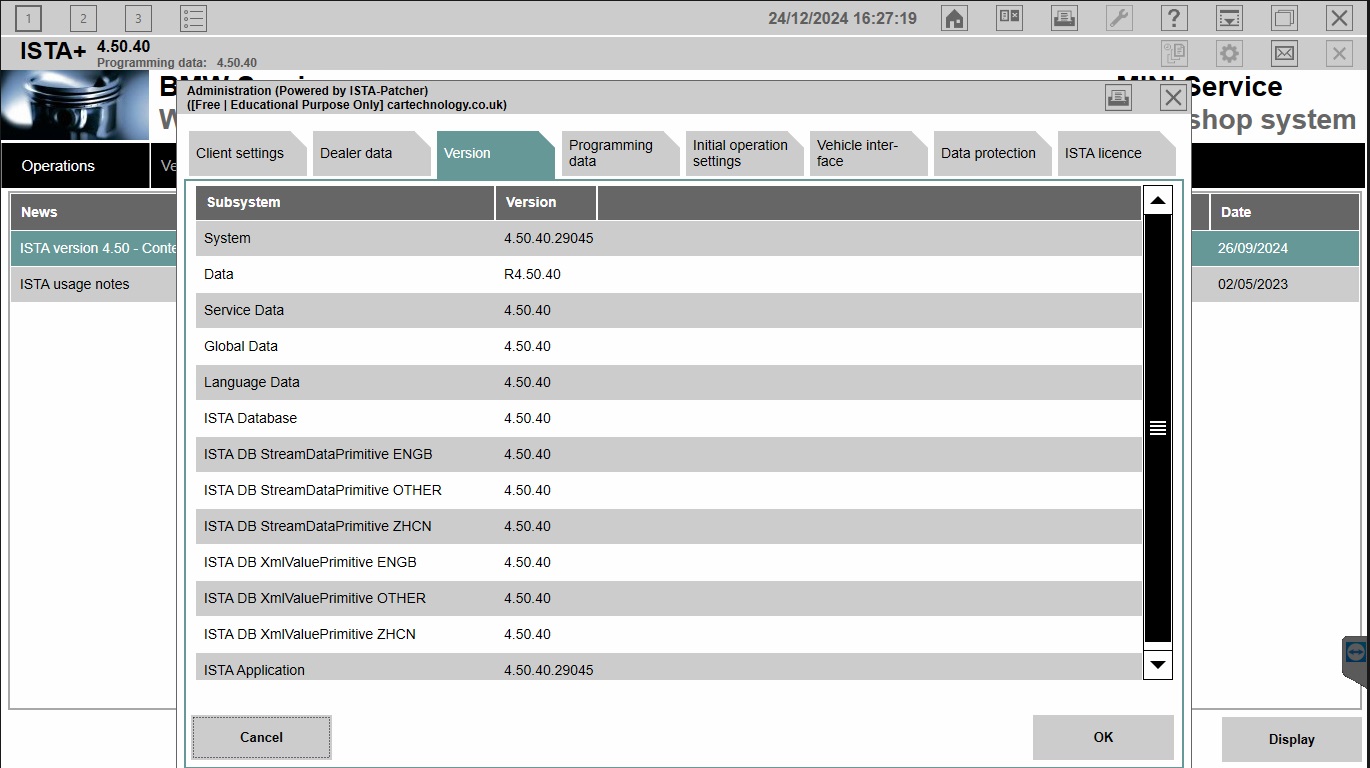This screenshot has height=768, width=1370.
Task: Open the print function from the top toolbar
Action: (1063, 17)
